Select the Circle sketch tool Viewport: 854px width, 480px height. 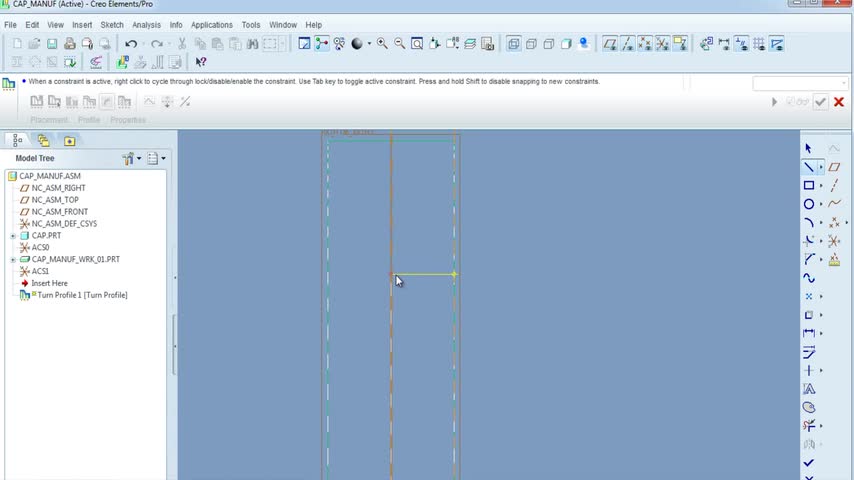(809, 204)
